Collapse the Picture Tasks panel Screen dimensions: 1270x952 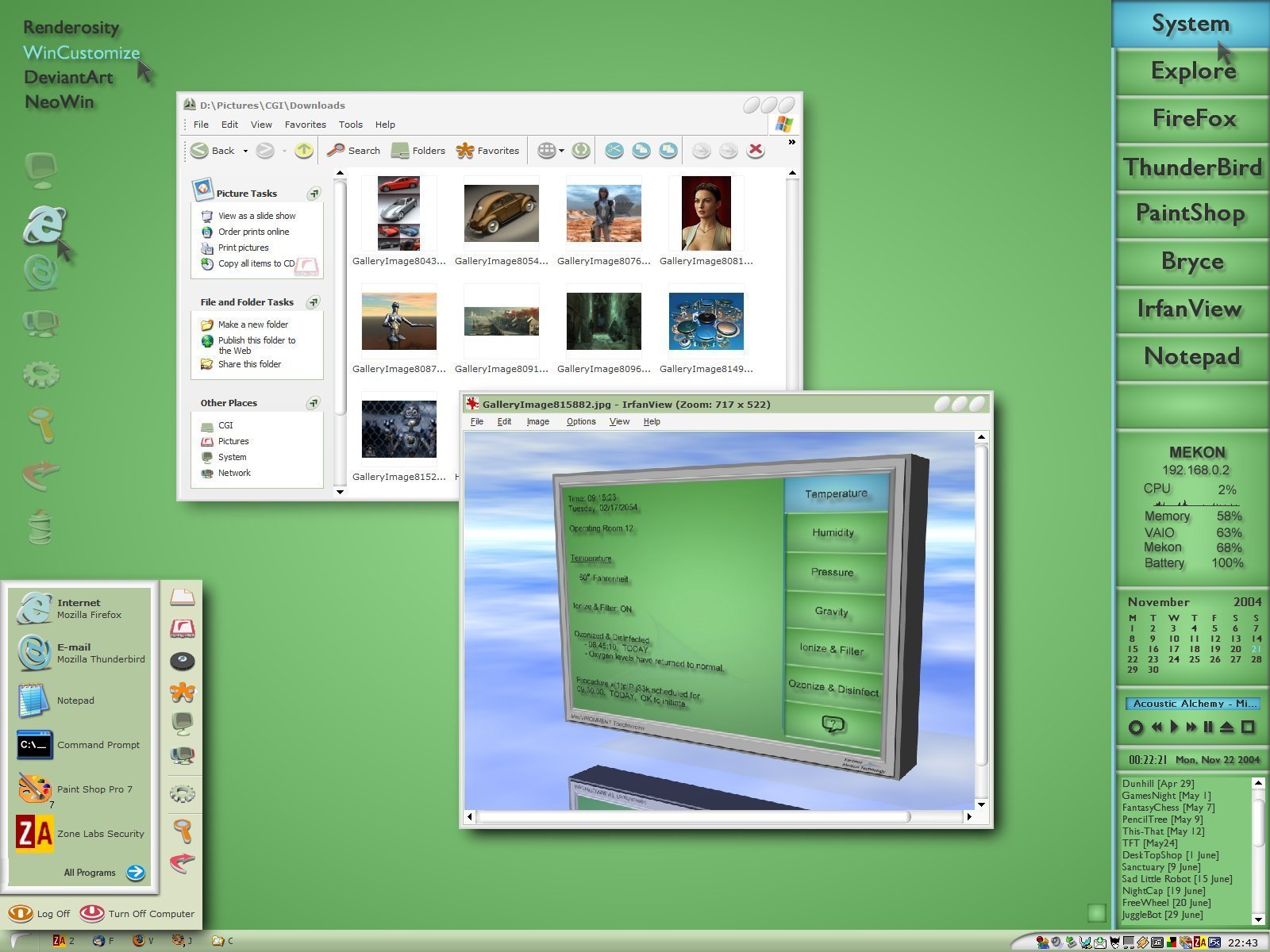(x=314, y=194)
